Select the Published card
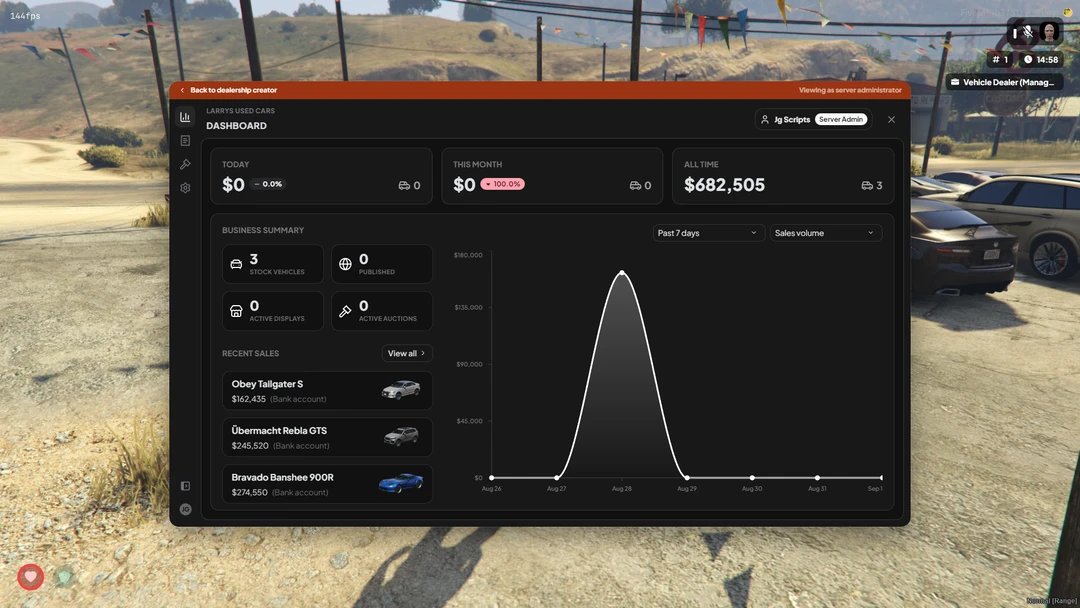 click(382, 264)
